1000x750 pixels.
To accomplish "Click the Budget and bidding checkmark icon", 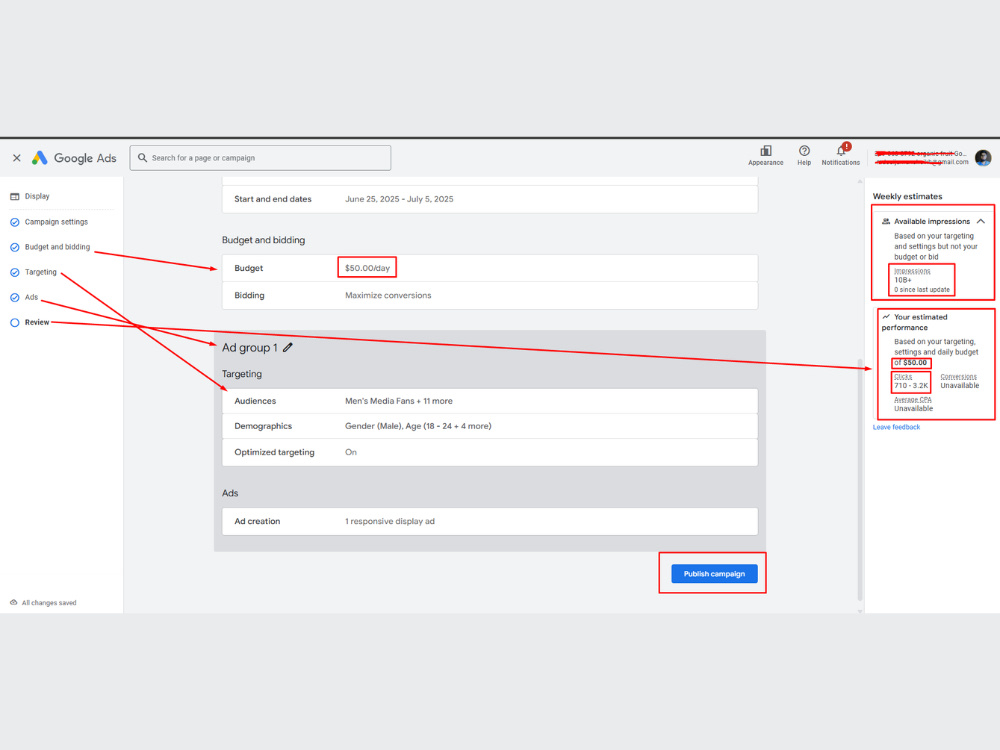I will coord(15,247).
